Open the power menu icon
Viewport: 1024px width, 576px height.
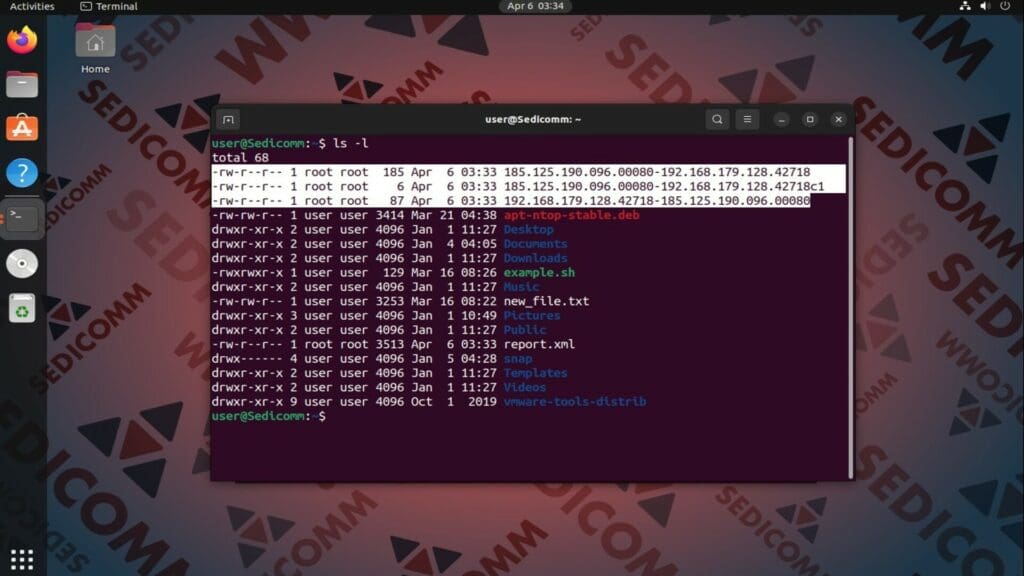[1005, 6]
